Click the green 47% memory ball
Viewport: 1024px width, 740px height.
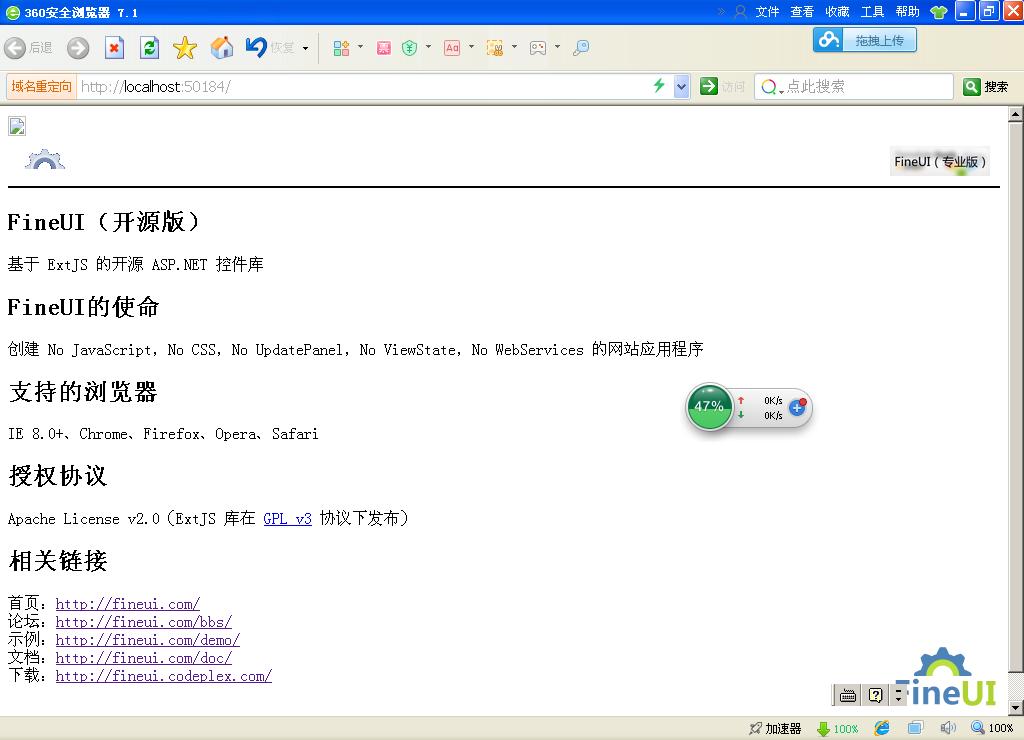pyautogui.click(x=709, y=406)
